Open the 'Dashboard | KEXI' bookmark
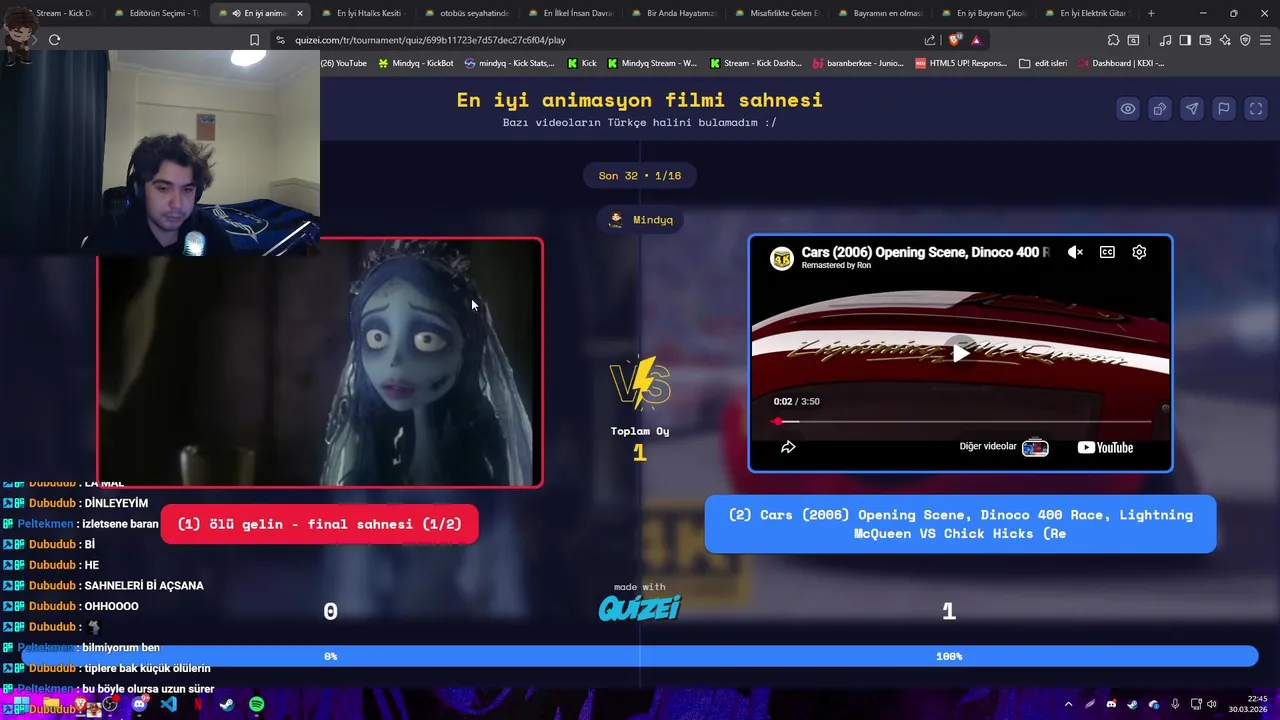This screenshot has height=720, width=1280. (x=1120, y=63)
